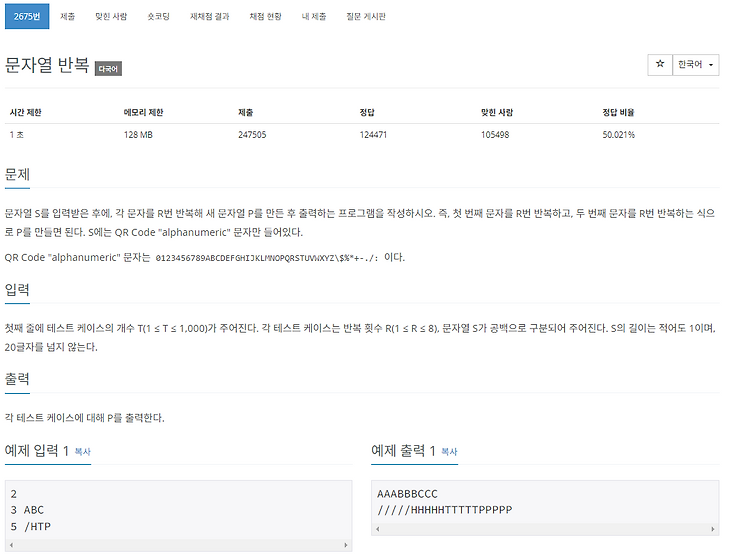Image resolution: width=750 pixels, height=558 pixels.
Task: Click the 105498 solvers value
Action: pos(495,135)
